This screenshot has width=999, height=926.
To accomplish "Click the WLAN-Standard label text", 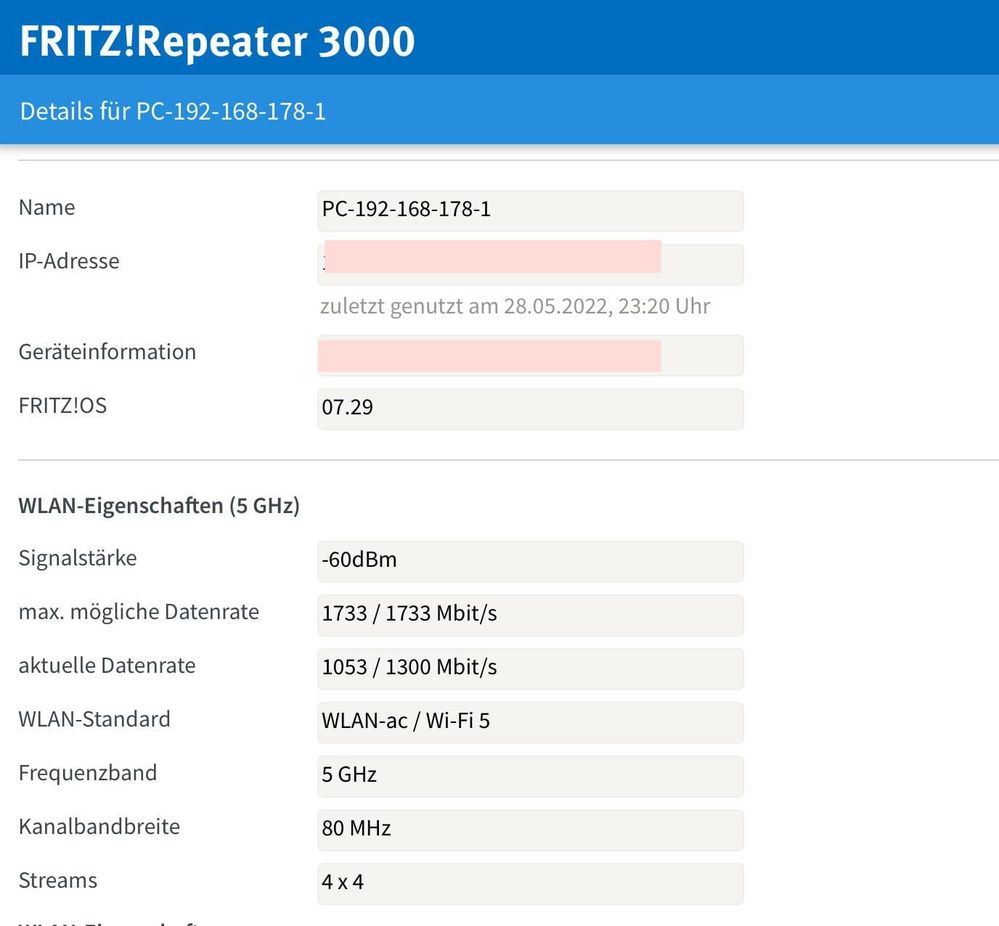I will click(94, 720).
